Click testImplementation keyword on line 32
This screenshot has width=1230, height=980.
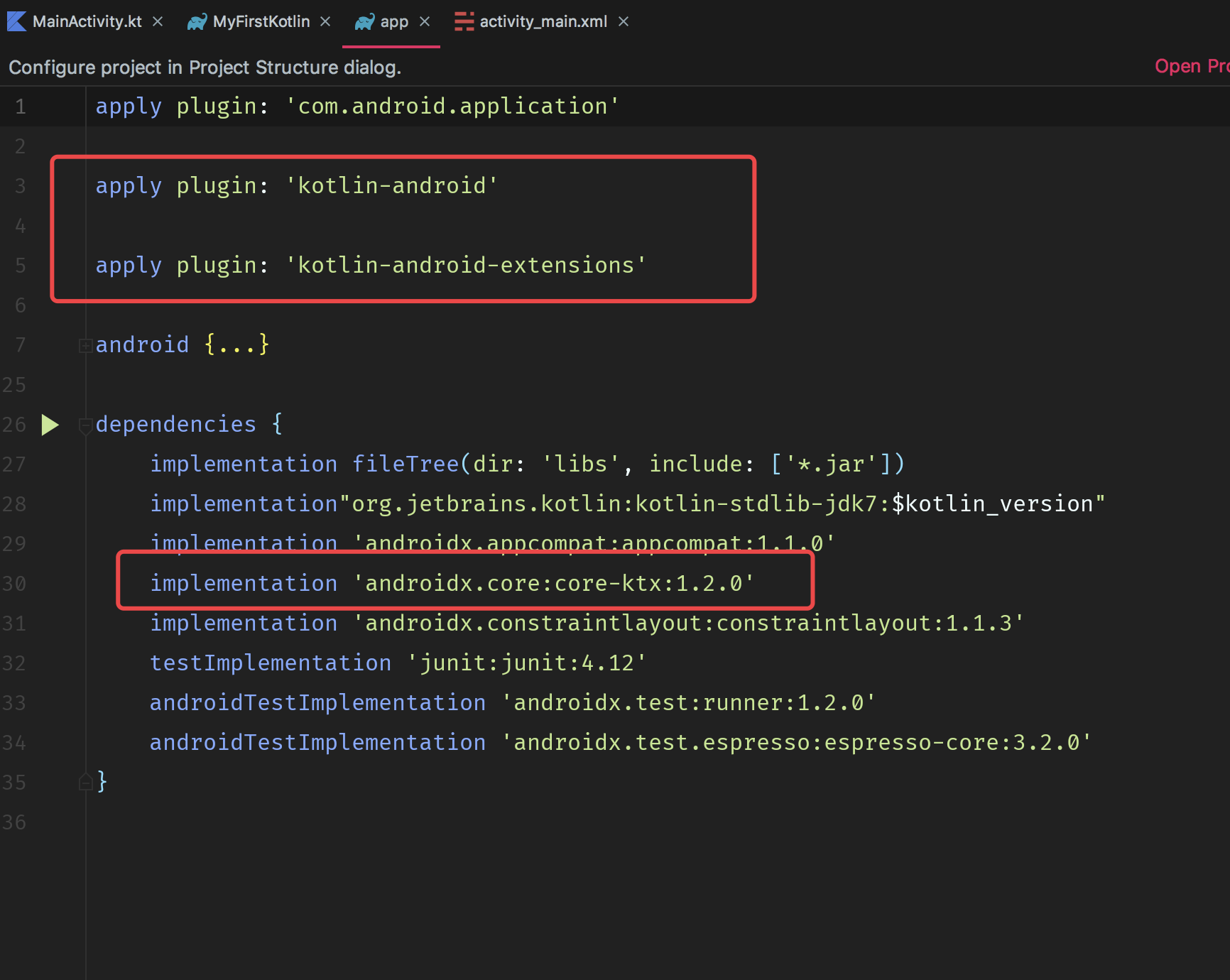click(271, 663)
